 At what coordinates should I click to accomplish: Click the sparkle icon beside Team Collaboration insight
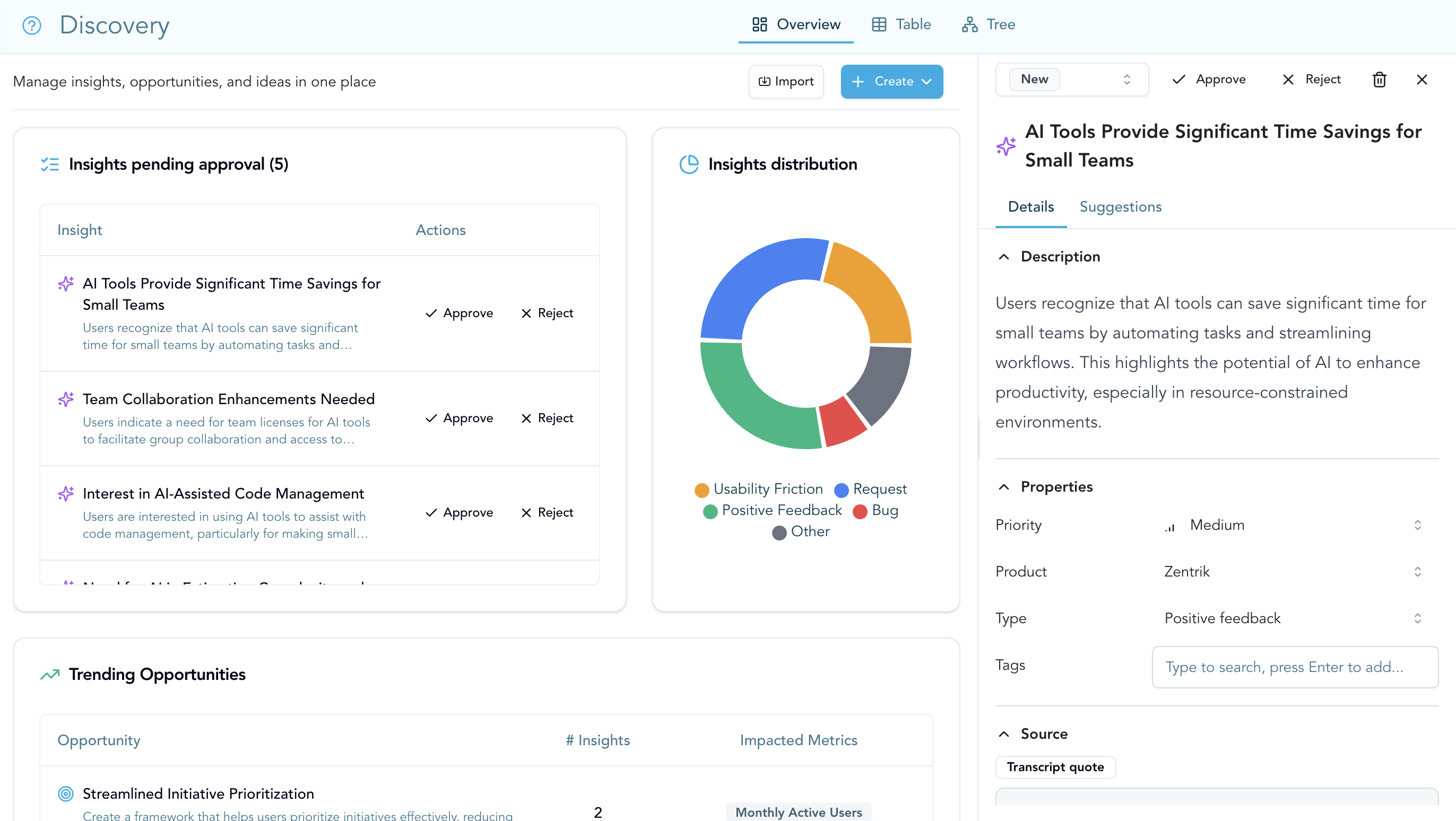(x=66, y=399)
